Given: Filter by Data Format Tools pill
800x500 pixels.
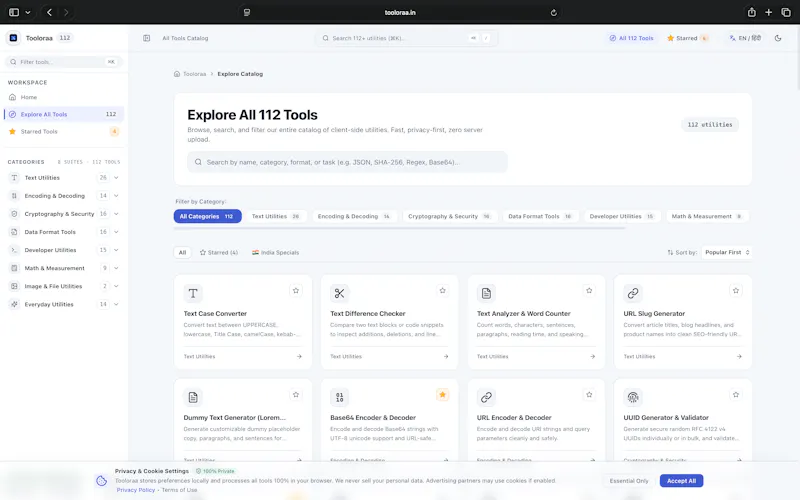Looking at the screenshot, I should click(540, 216).
